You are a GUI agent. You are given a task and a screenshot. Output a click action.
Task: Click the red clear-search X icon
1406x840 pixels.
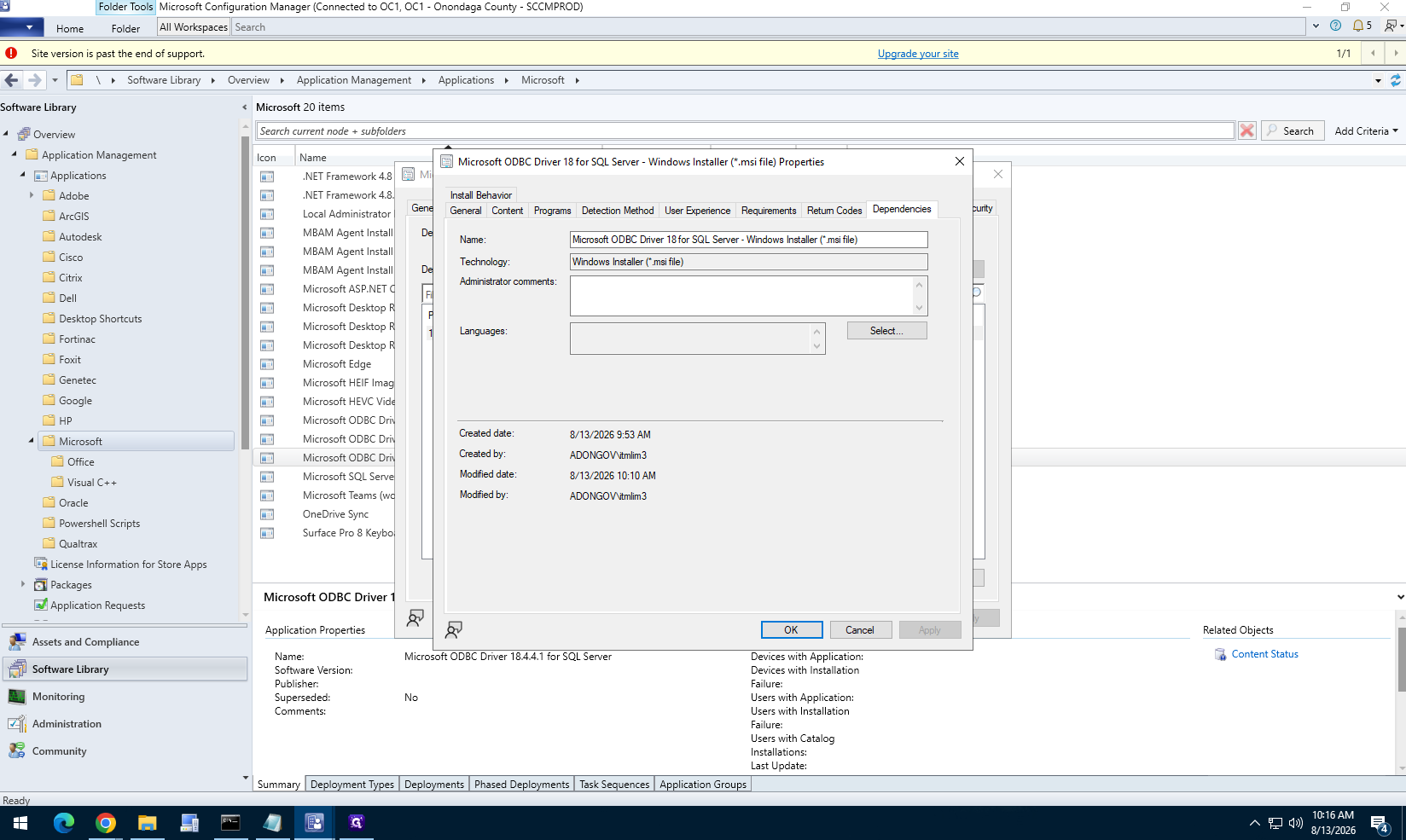coord(1247,130)
